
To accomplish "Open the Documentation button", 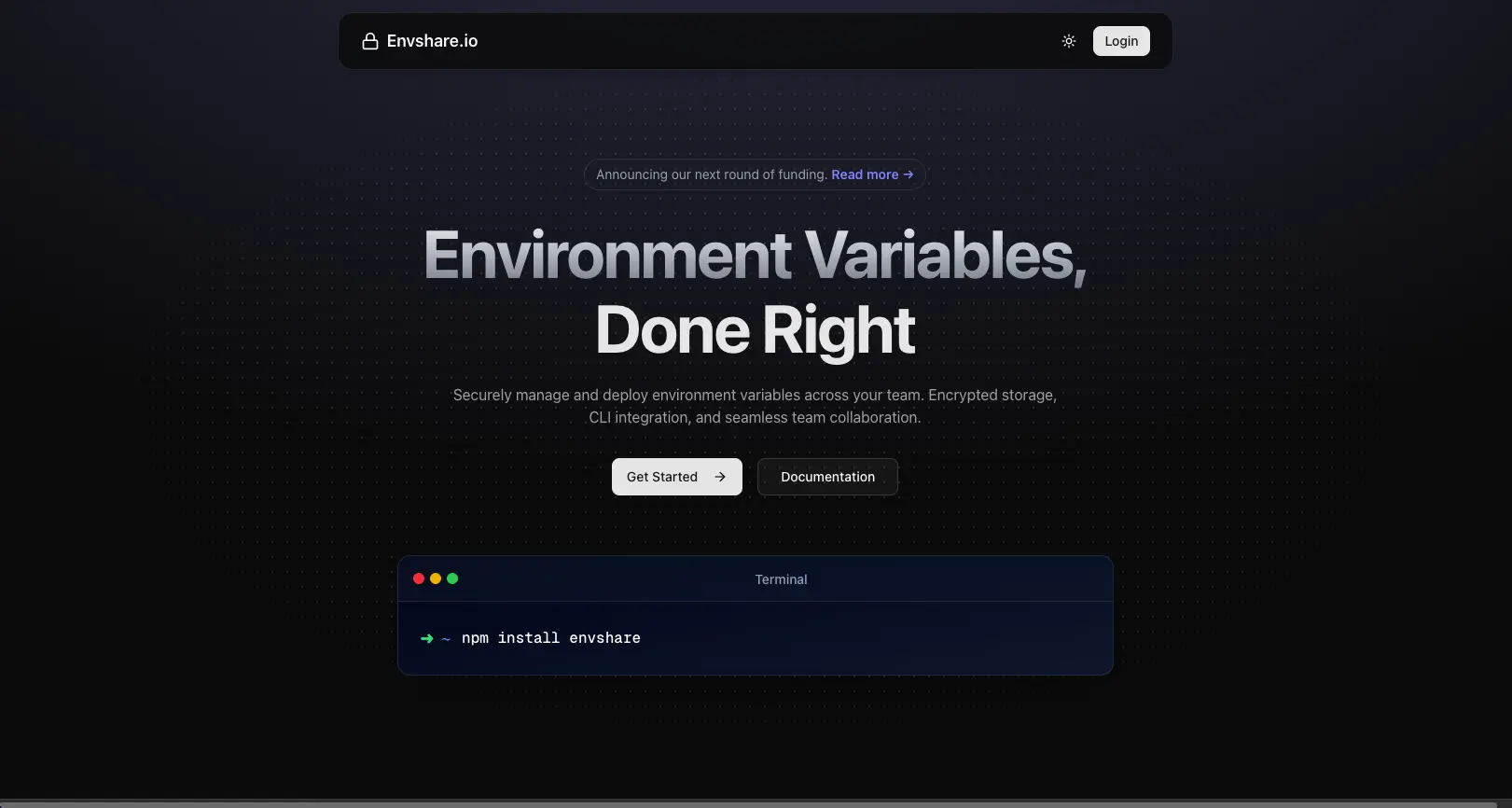I will click(827, 477).
